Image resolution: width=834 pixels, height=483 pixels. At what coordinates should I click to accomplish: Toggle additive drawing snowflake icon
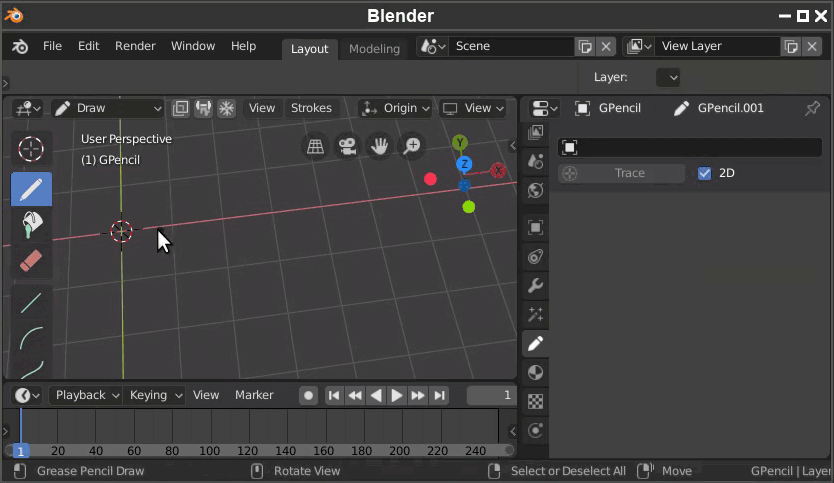click(227, 109)
